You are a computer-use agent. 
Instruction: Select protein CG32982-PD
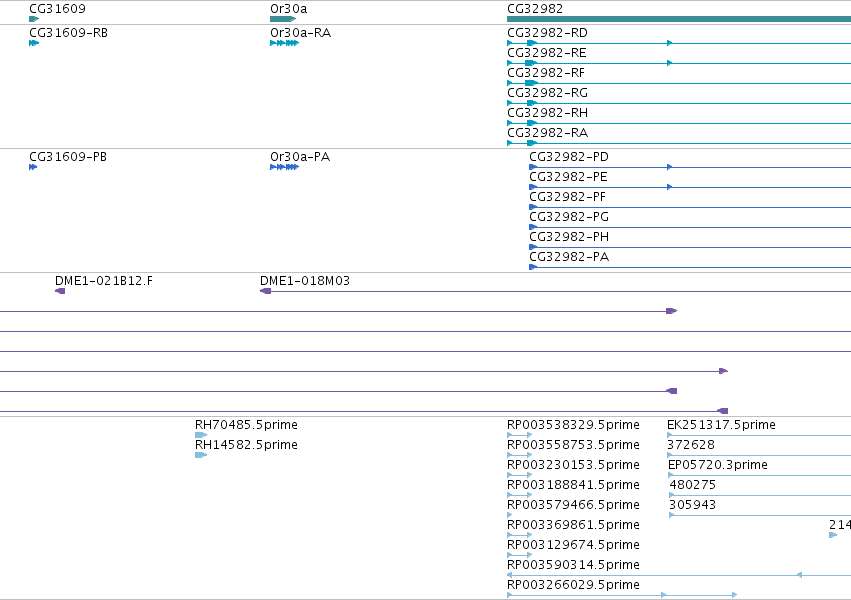(x=569, y=157)
